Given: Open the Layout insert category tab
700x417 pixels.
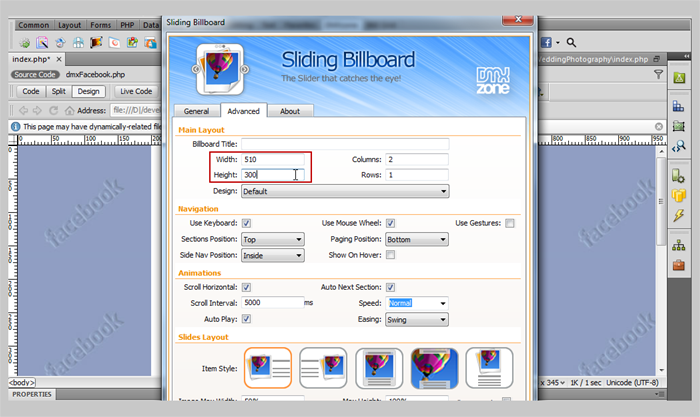Looking at the screenshot, I should pos(70,25).
